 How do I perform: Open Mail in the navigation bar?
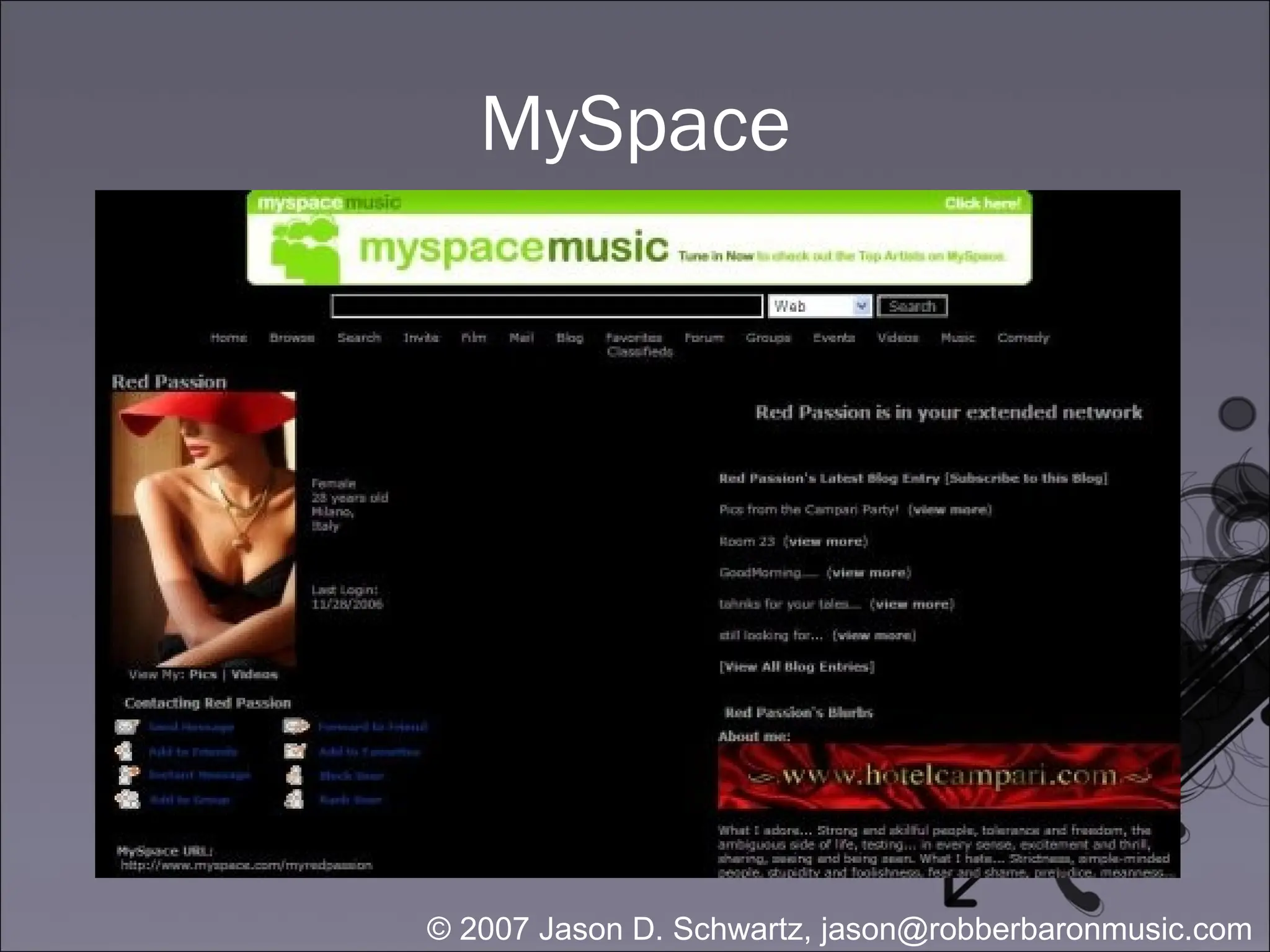click(521, 338)
